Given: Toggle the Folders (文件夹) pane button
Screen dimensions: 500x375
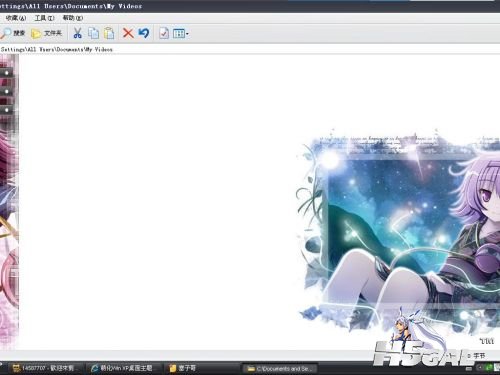Looking at the screenshot, I should click(x=46, y=33).
